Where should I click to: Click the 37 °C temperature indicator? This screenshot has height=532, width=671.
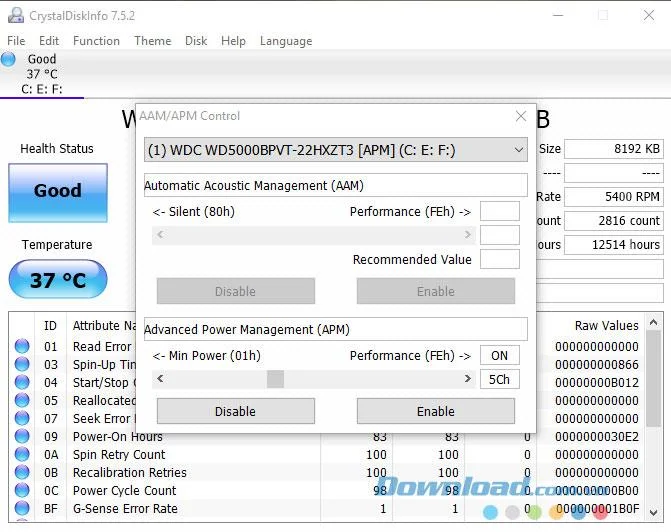pos(58,279)
